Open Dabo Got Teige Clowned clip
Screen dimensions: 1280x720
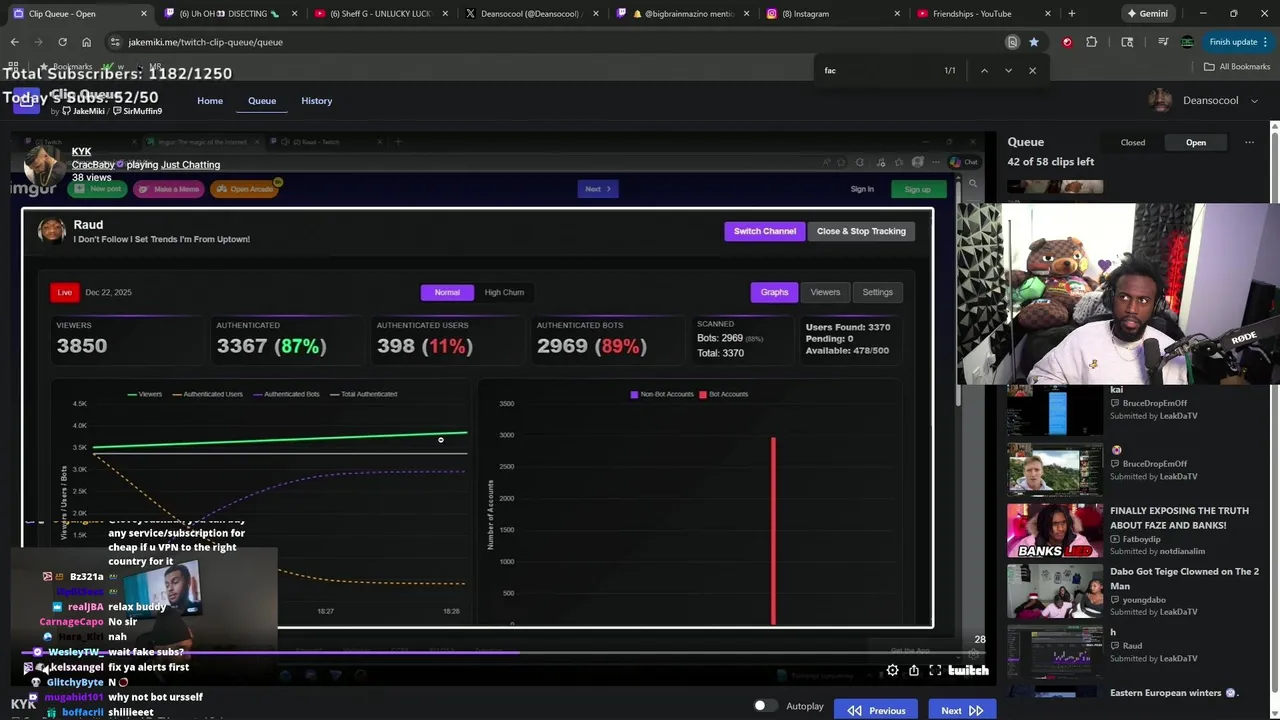[x=1184, y=579]
